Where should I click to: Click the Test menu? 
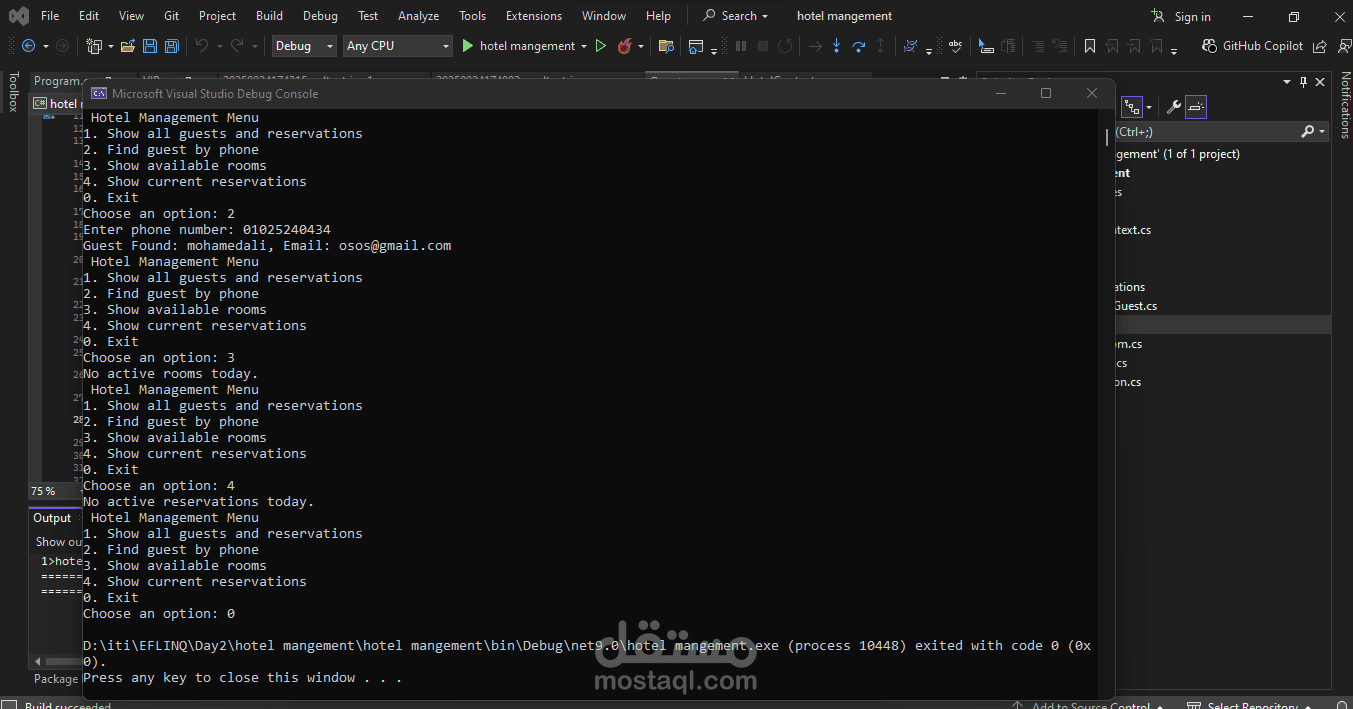(368, 16)
